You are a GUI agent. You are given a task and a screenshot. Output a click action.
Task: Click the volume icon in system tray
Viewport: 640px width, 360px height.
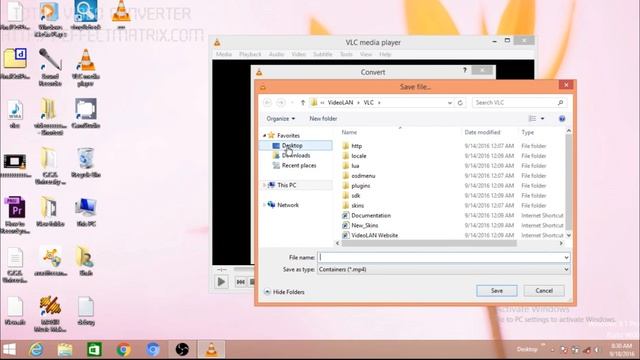[597, 350]
